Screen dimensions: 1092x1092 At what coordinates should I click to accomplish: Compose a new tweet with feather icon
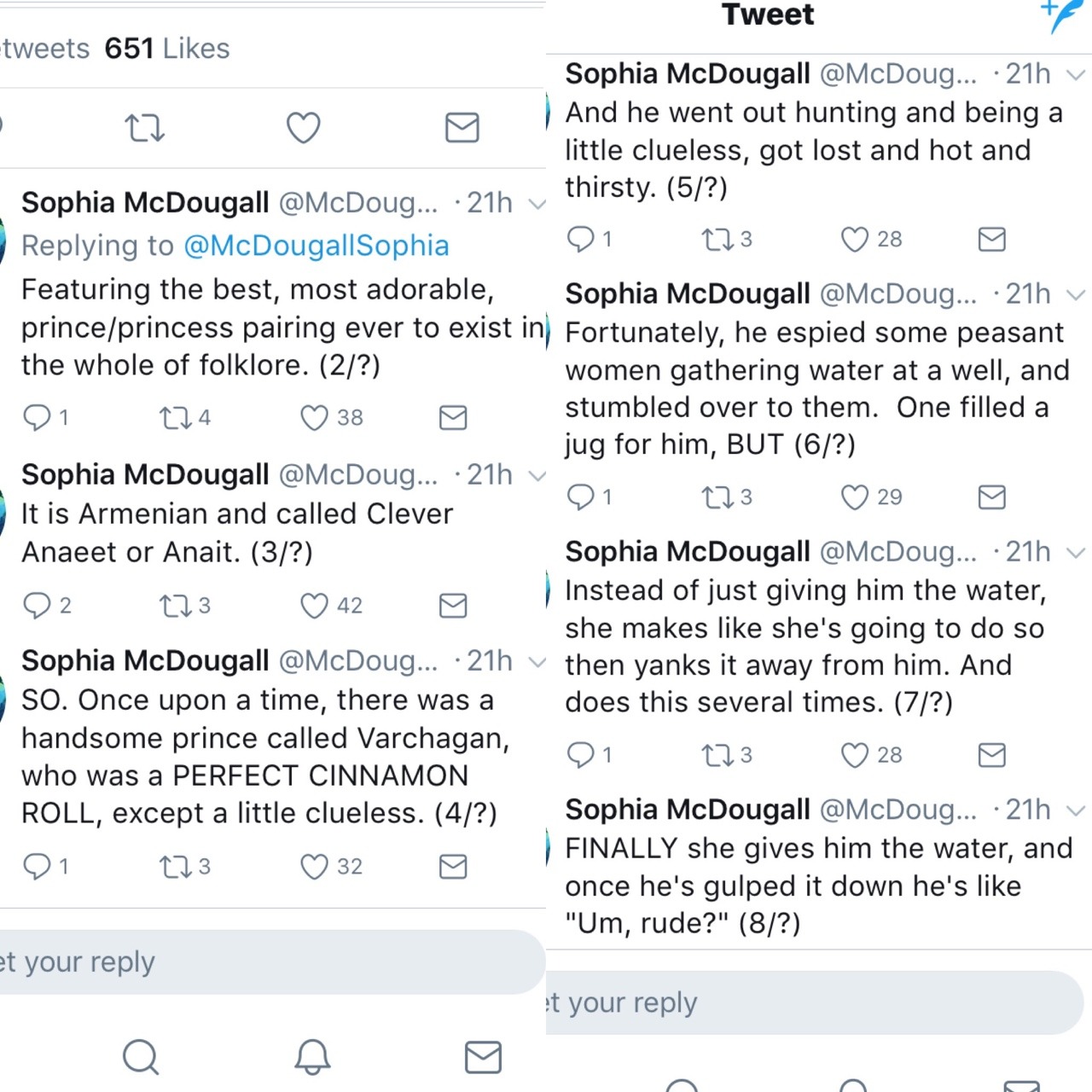(1061, 15)
